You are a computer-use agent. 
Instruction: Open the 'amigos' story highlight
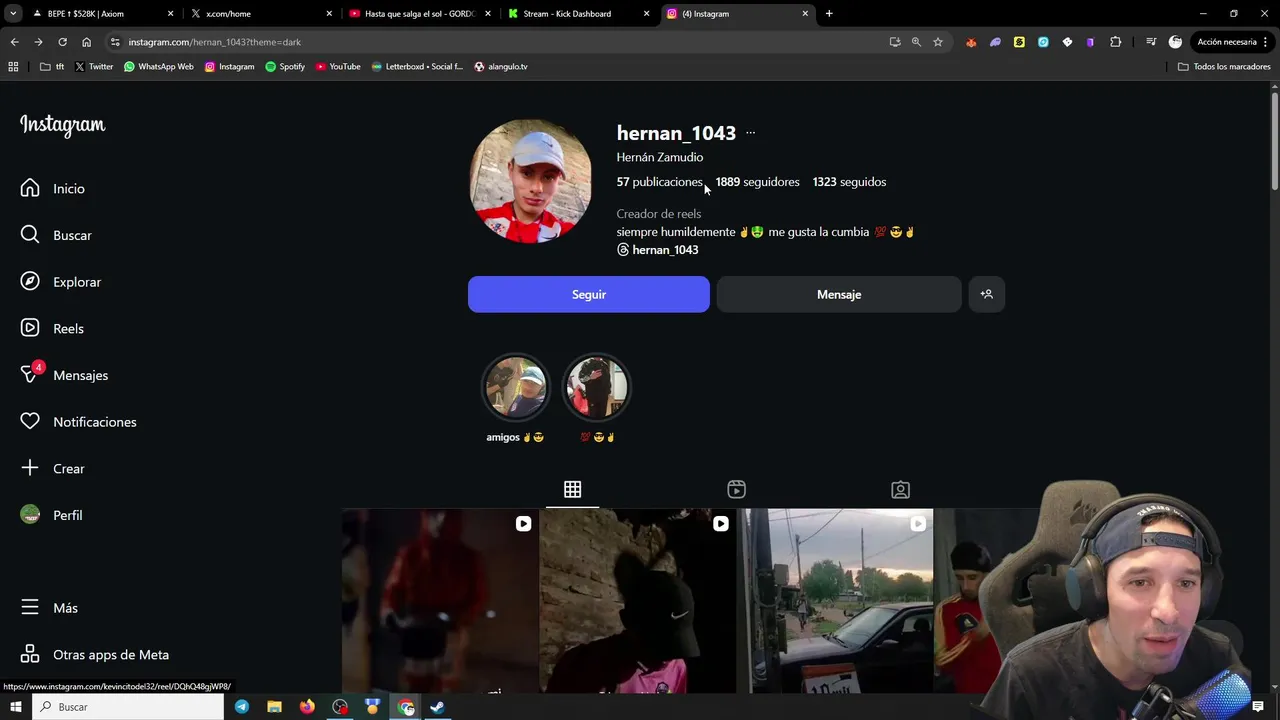[x=516, y=387]
